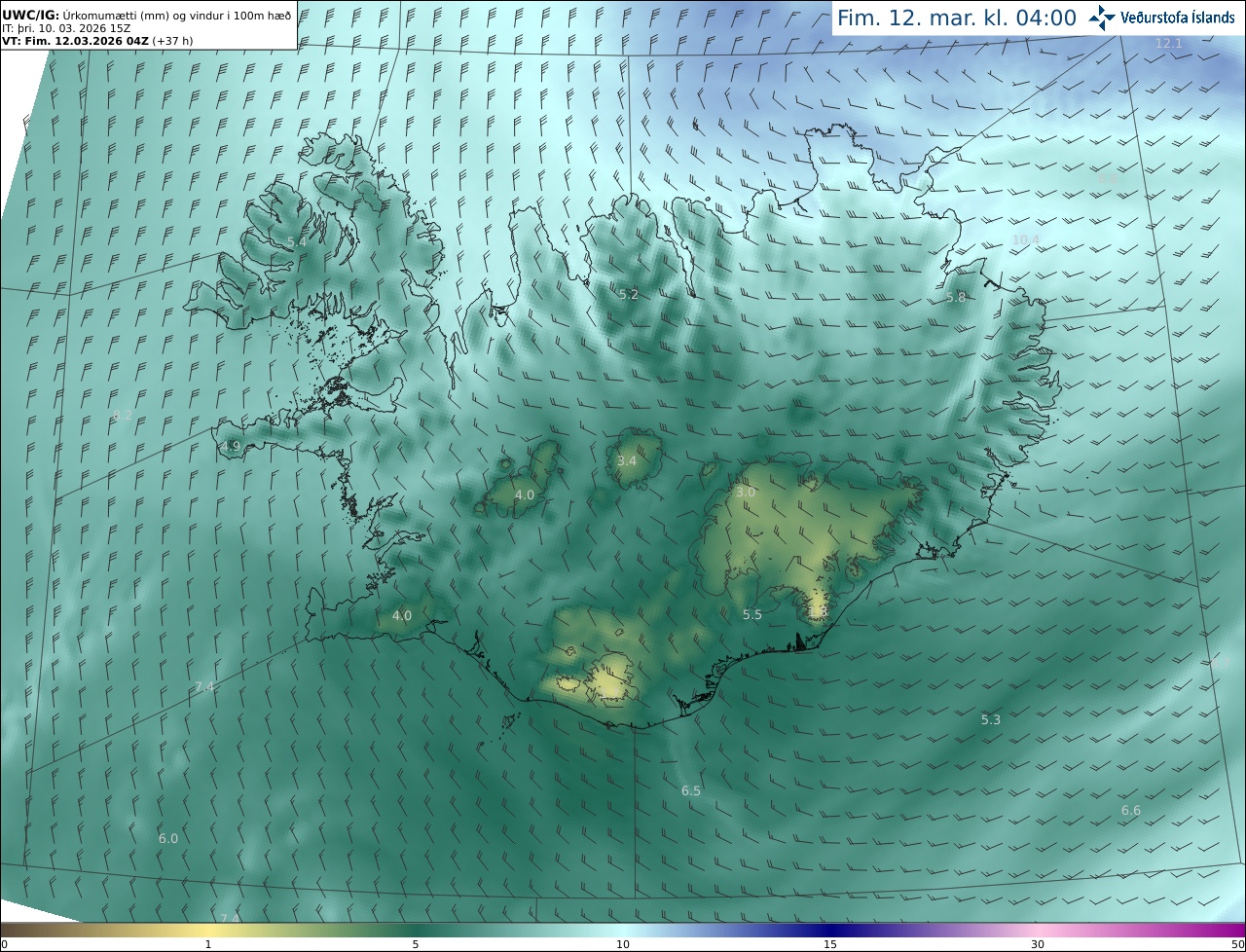Click the 6.6 value label in the southeast
The height and width of the screenshot is (952, 1246).
pyautogui.click(x=1131, y=811)
